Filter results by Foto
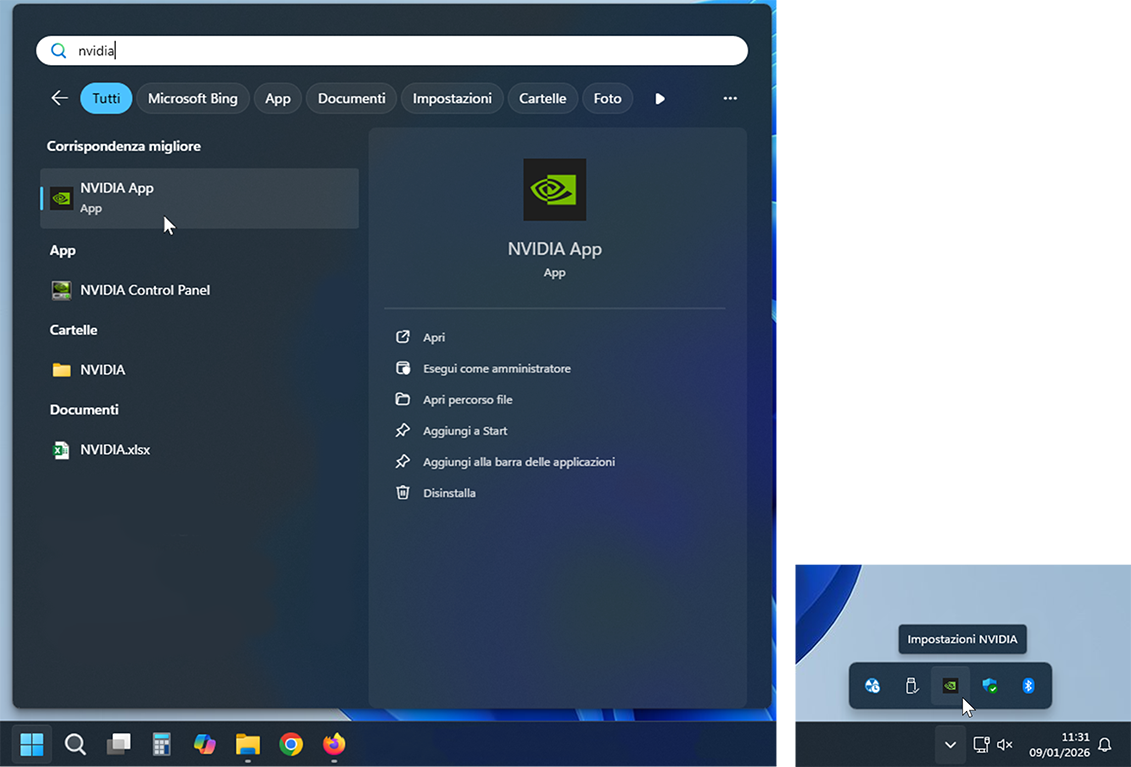Image resolution: width=1131 pixels, height=767 pixels. point(607,98)
